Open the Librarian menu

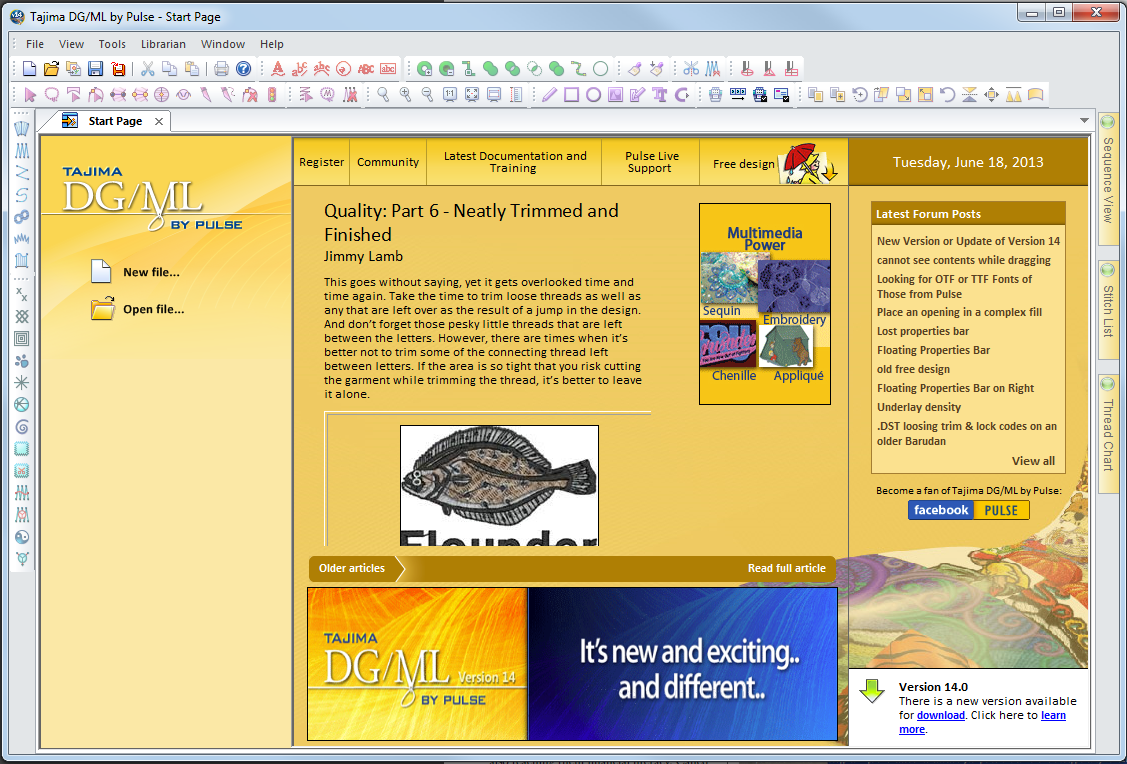pos(163,44)
